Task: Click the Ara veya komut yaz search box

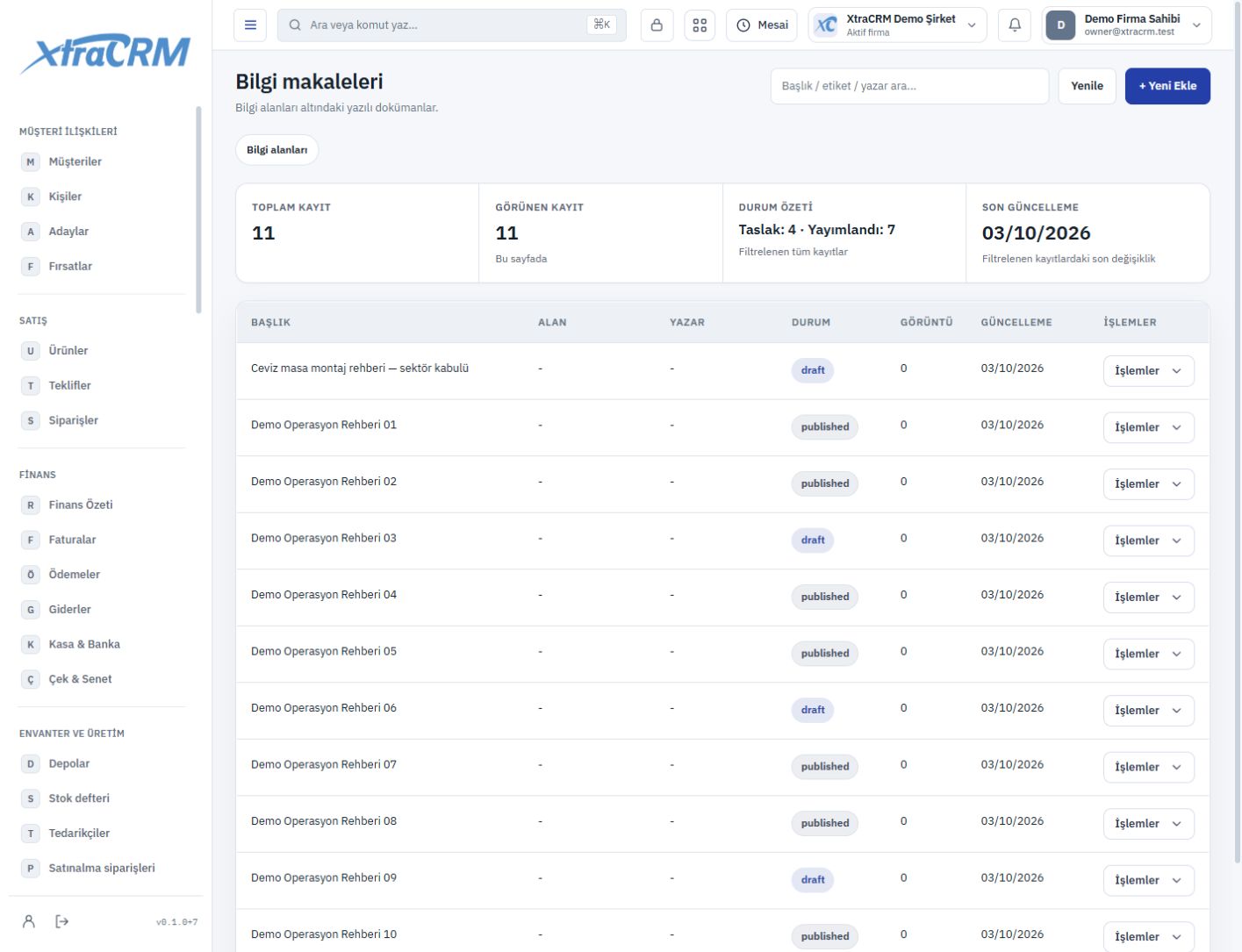Action: point(452,25)
